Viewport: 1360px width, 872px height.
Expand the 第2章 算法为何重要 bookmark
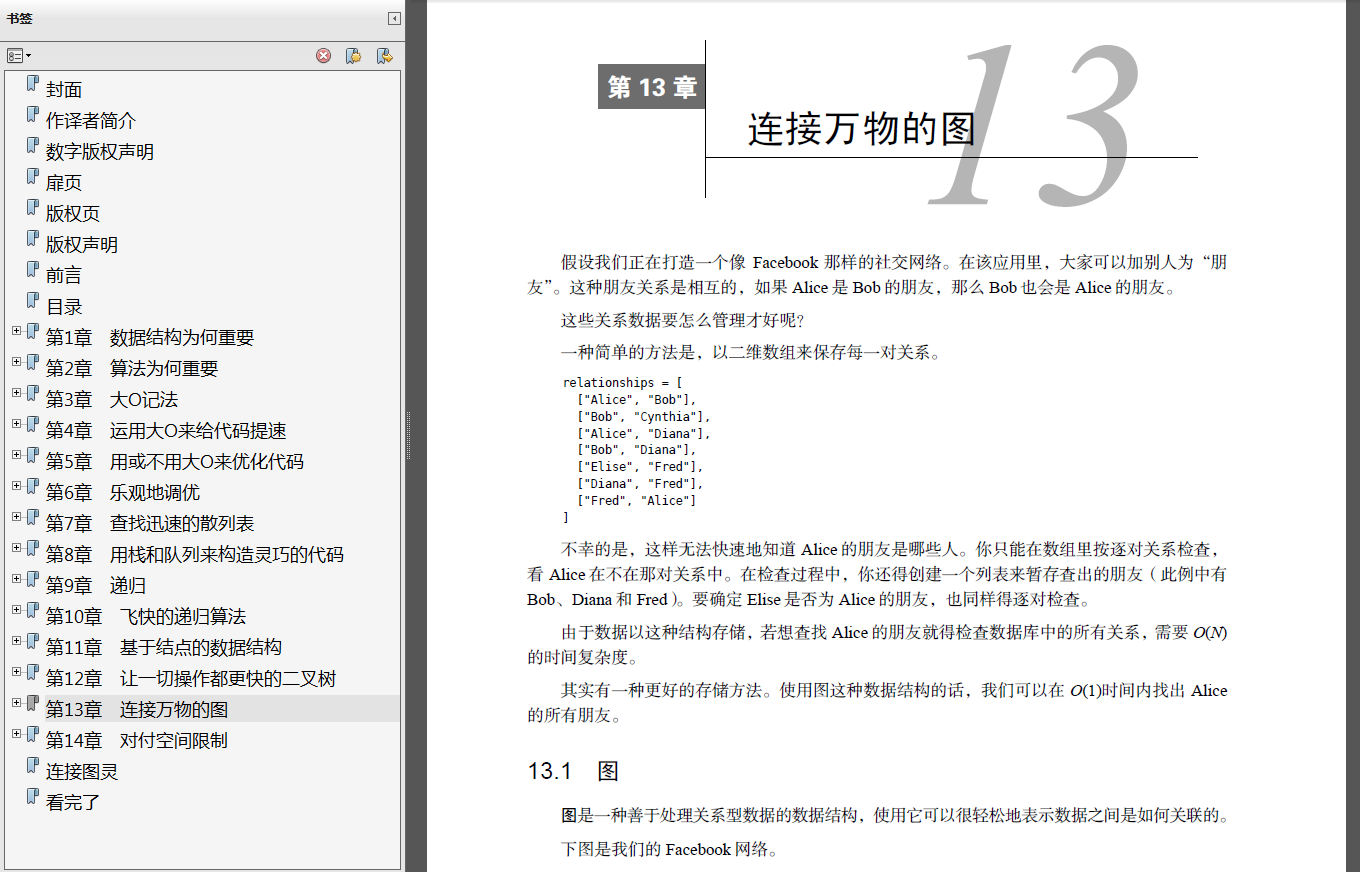(16, 362)
